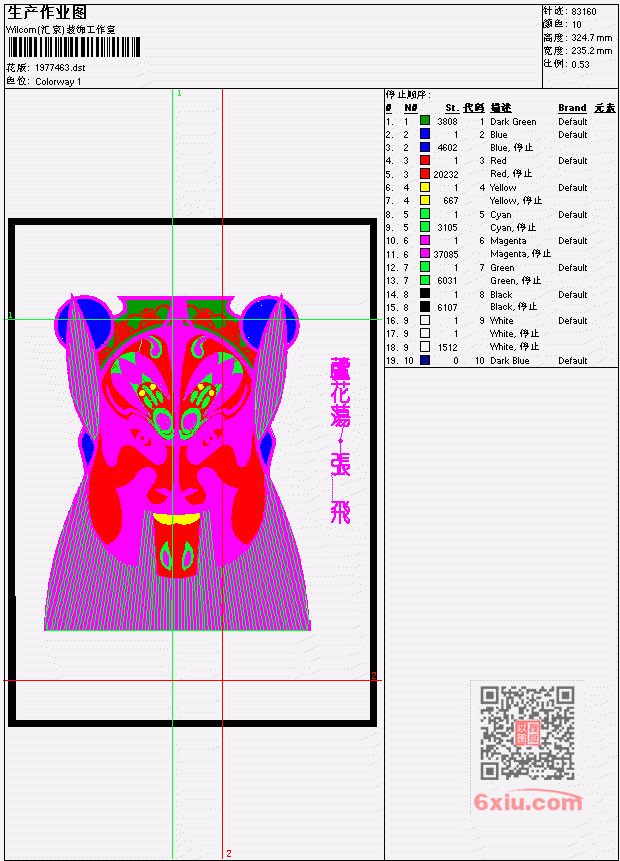Click the red '2' marker at bottom of vertical line
Viewport: 620px width, 861px height.
[229, 853]
